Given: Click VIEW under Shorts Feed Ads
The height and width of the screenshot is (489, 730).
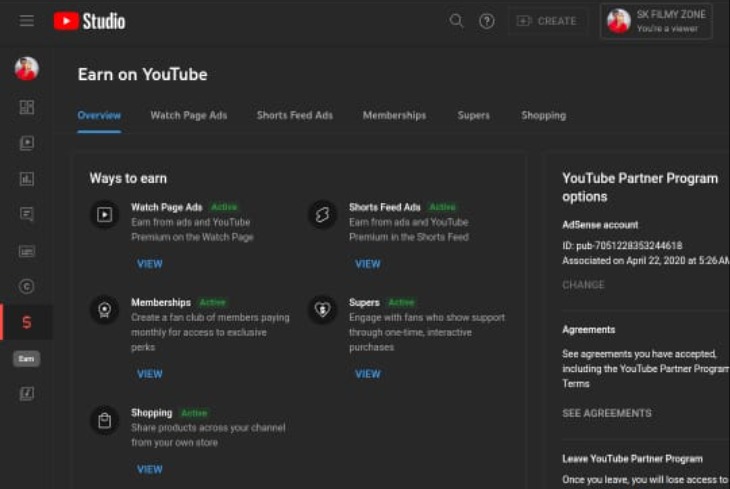Looking at the screenshot, I should pyautogui.click(x=368, y=264).
